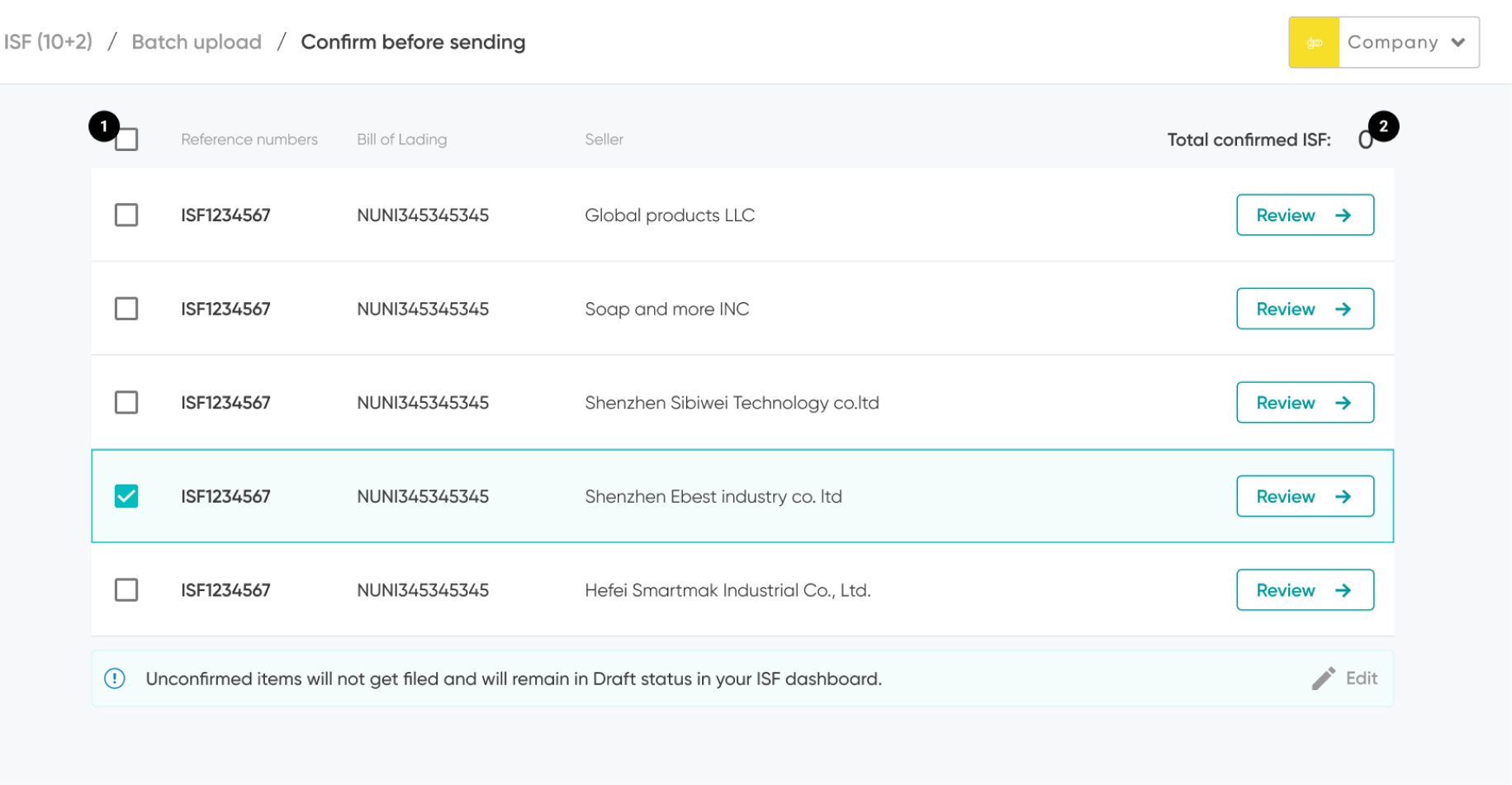Click bill of lading in Global products row
Image resolution: width=1512 pixels, height=785 pixels.
[423, 215]
